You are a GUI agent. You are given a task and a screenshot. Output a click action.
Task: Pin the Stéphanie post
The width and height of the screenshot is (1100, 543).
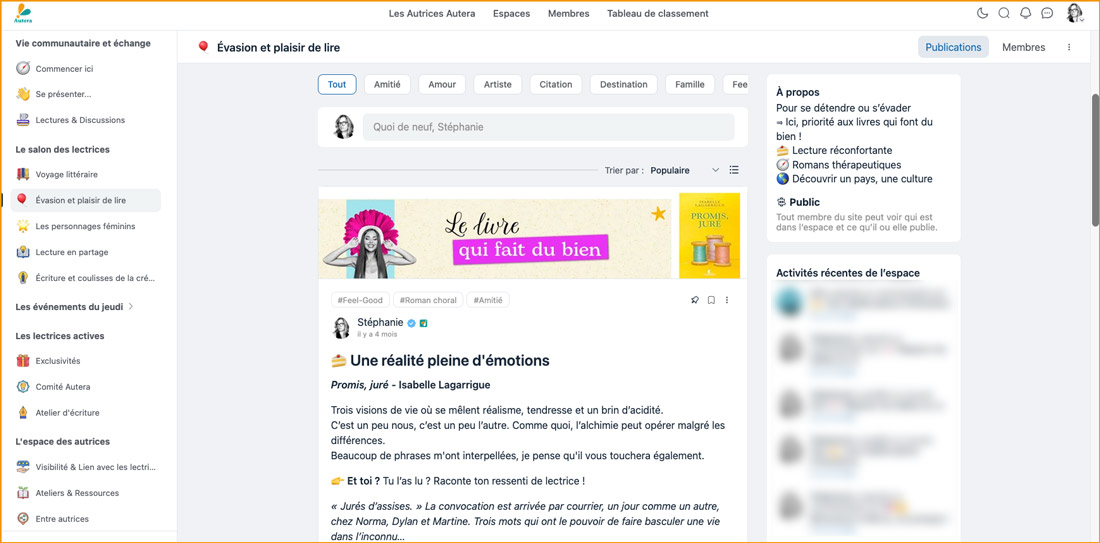695,300
